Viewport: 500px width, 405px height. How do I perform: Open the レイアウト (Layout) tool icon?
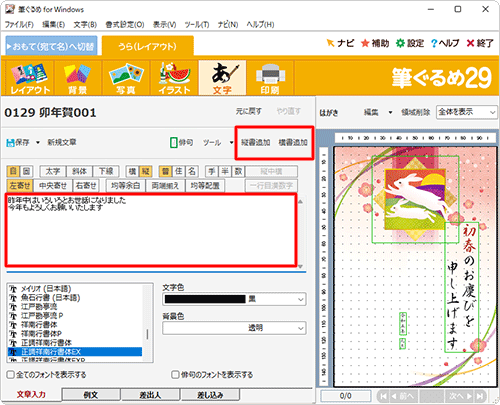(x=30, y=78)
